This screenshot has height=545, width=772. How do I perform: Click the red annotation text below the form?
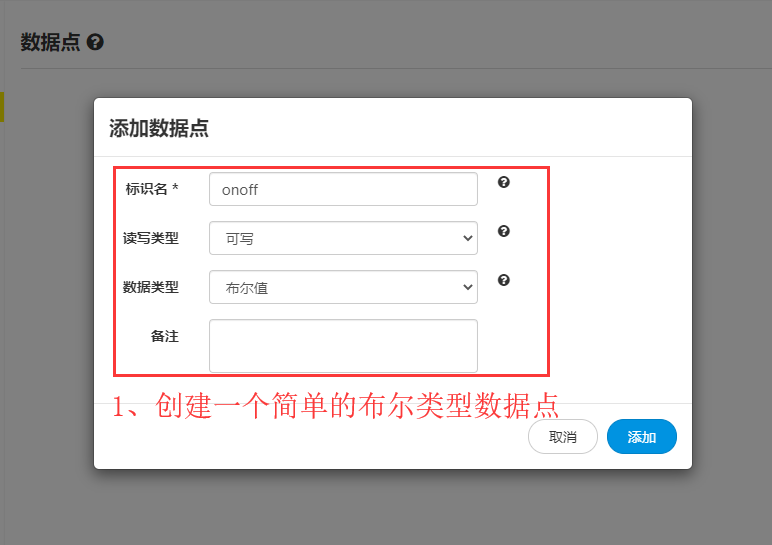(335, 405)
